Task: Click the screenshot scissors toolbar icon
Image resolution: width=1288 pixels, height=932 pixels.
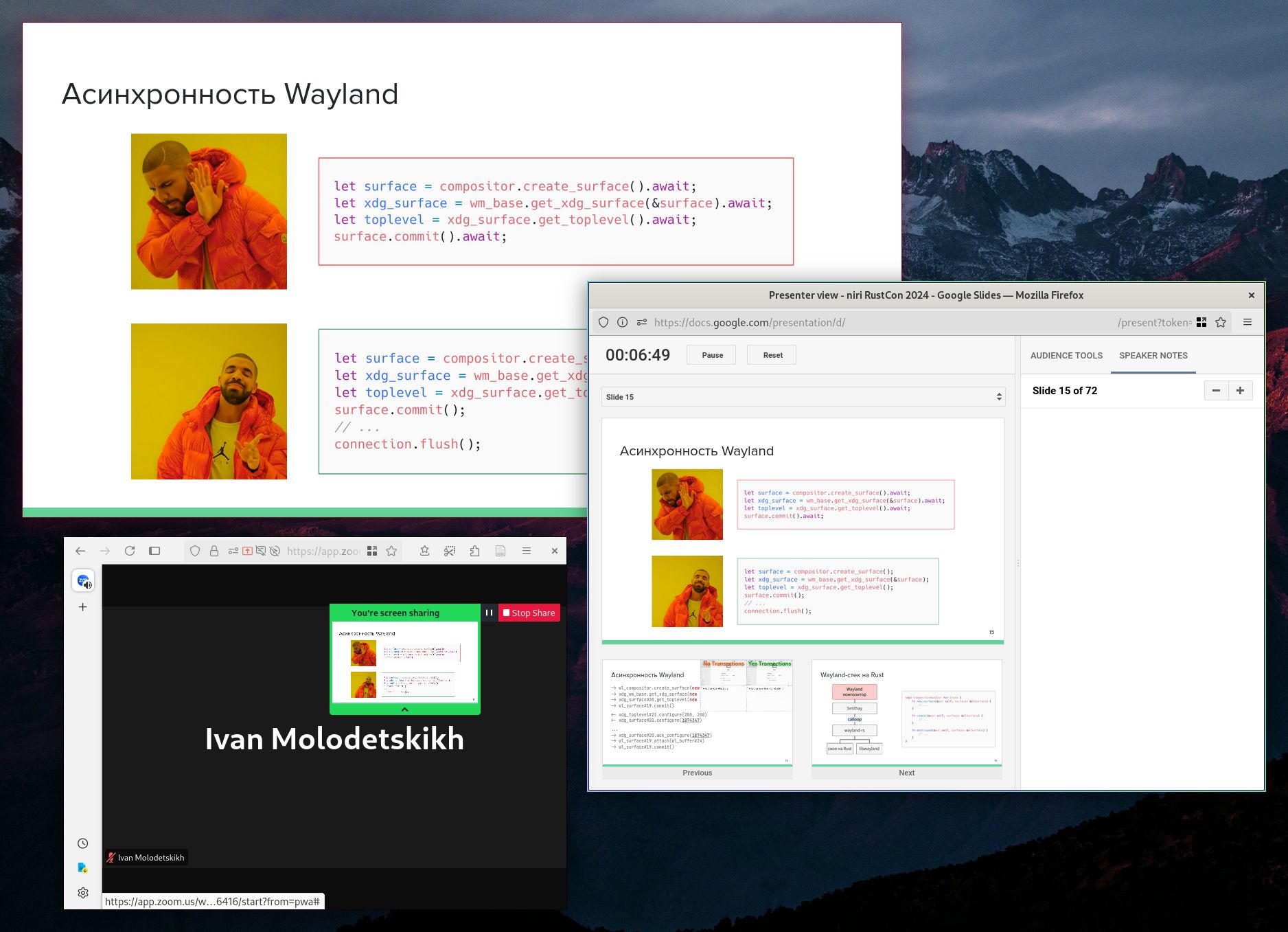Action: 449,550
